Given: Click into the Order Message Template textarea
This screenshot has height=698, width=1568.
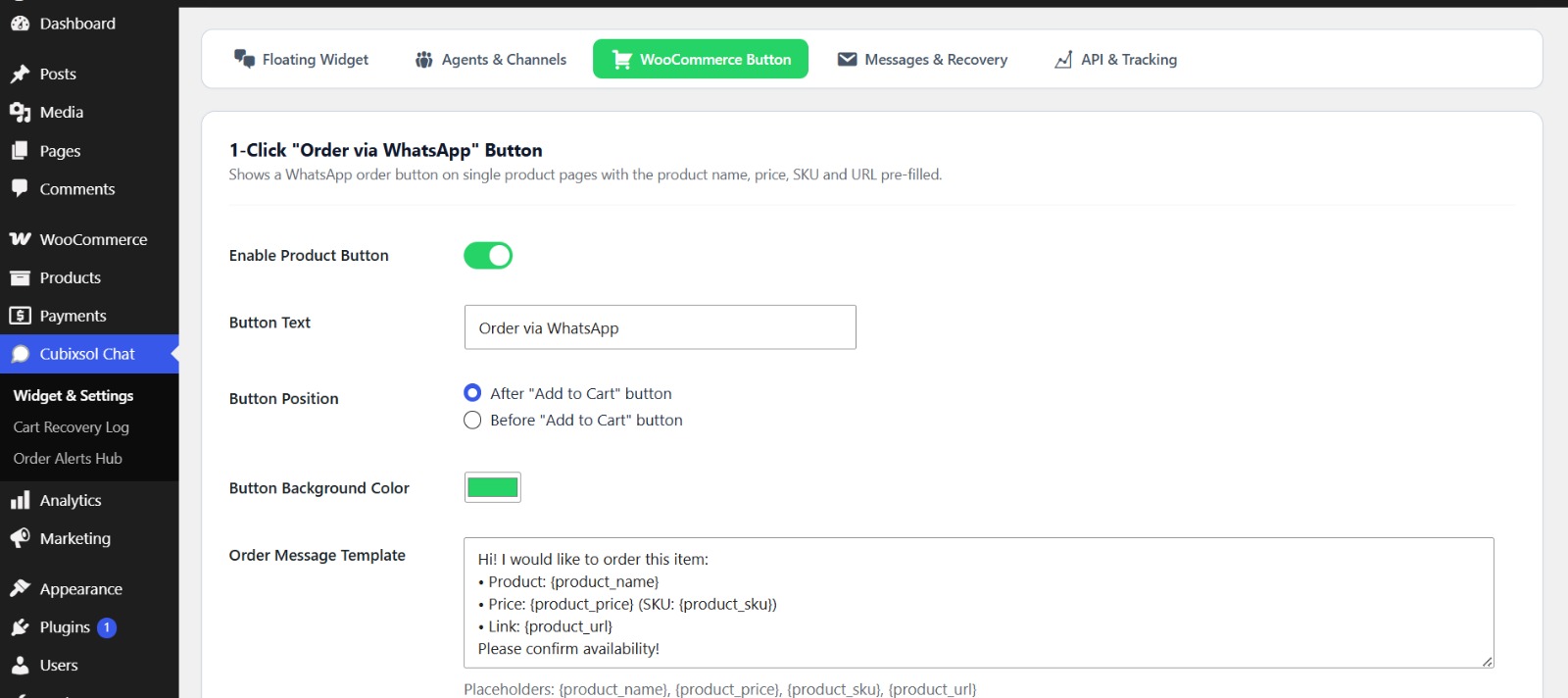Looking at the screenshot, I should click(x=979, y=603).
